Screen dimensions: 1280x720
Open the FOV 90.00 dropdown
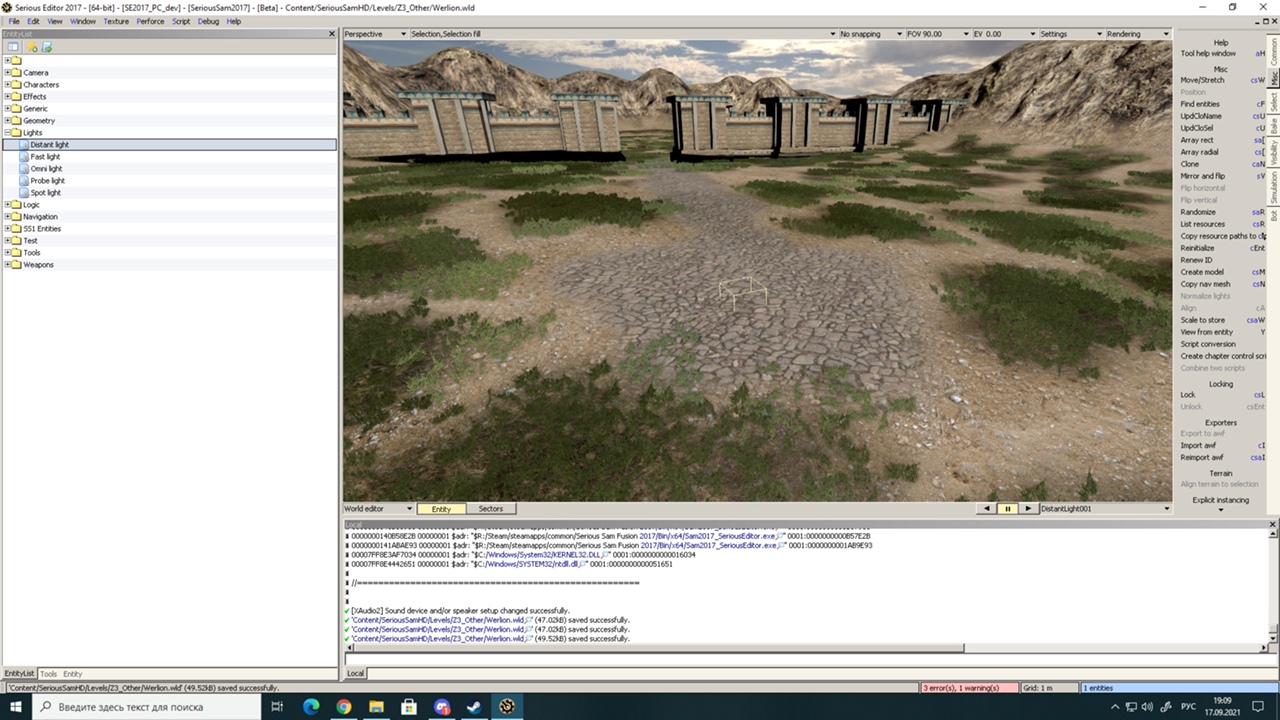click(936, 34)
